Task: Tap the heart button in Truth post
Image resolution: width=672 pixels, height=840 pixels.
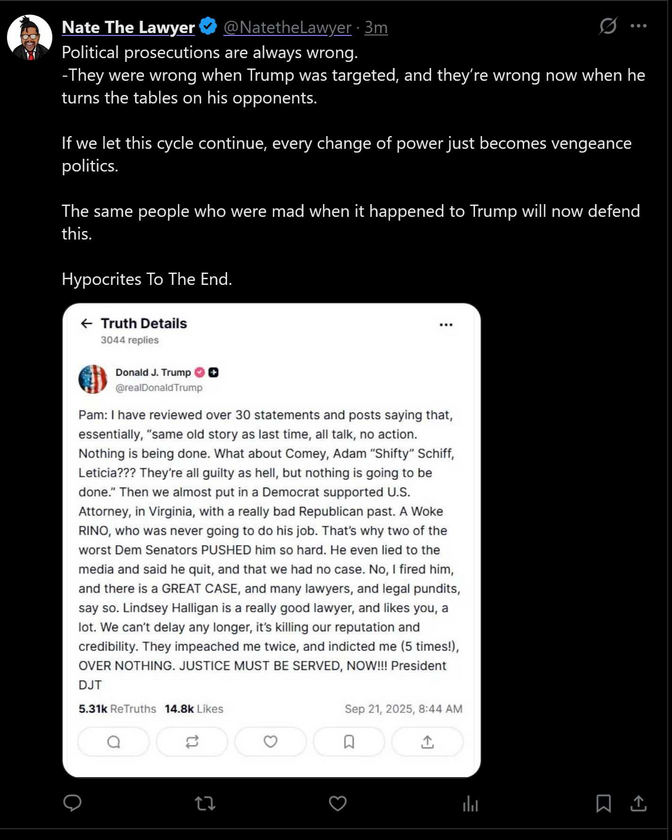Action: 270,741
